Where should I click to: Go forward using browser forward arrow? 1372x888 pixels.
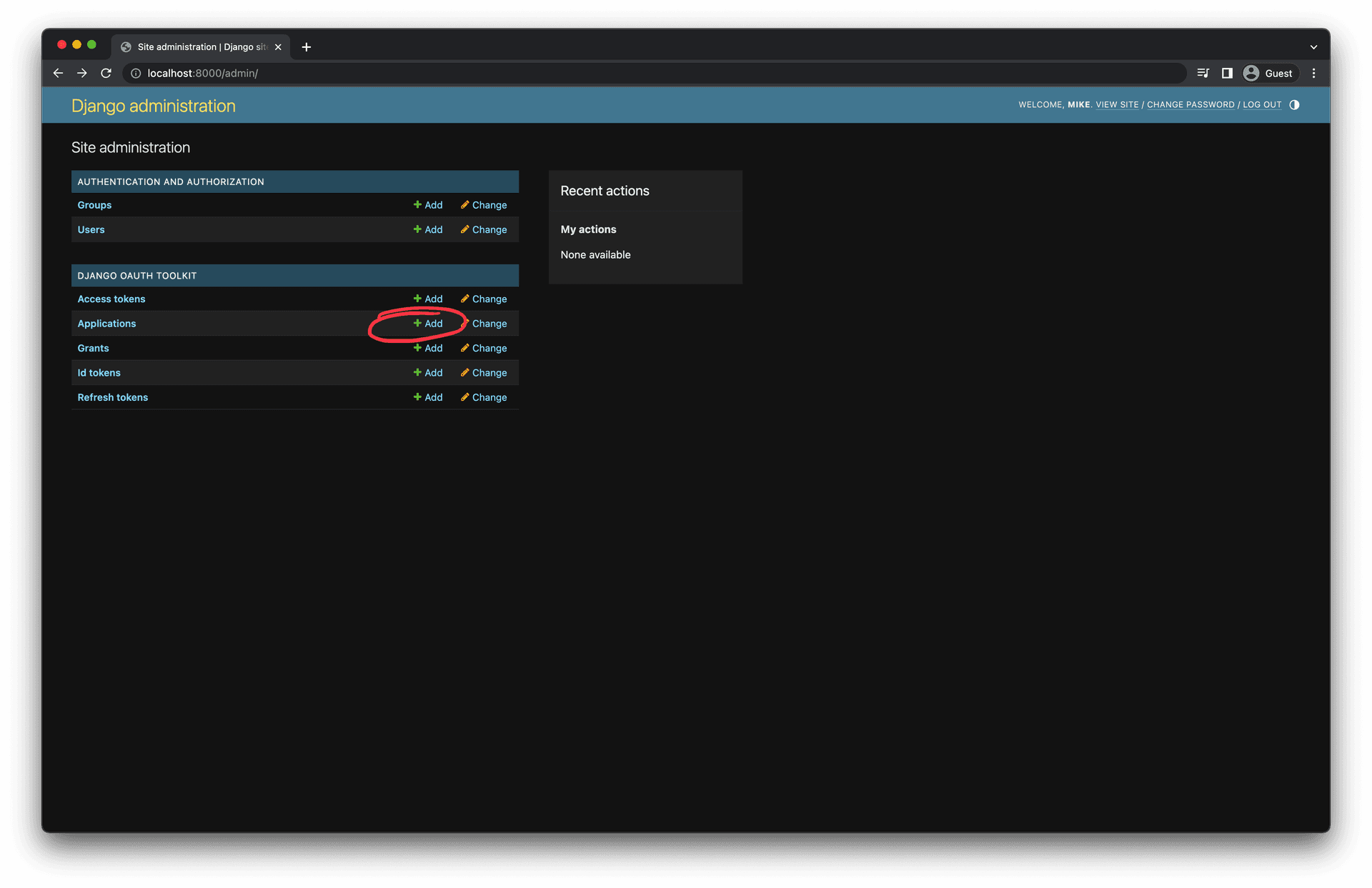pos(82,73)
